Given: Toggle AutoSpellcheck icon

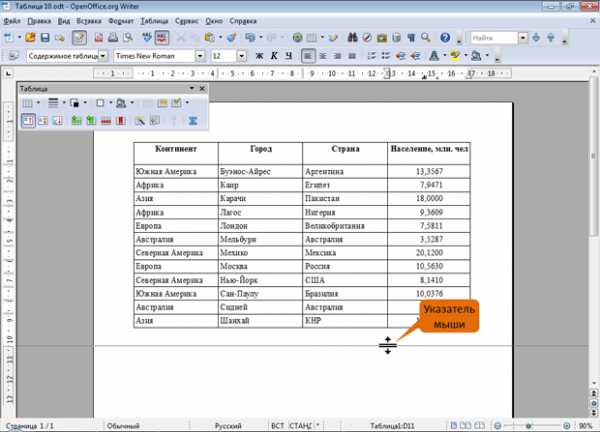Looking at the screenshot, I should click(x=162, y=37).
